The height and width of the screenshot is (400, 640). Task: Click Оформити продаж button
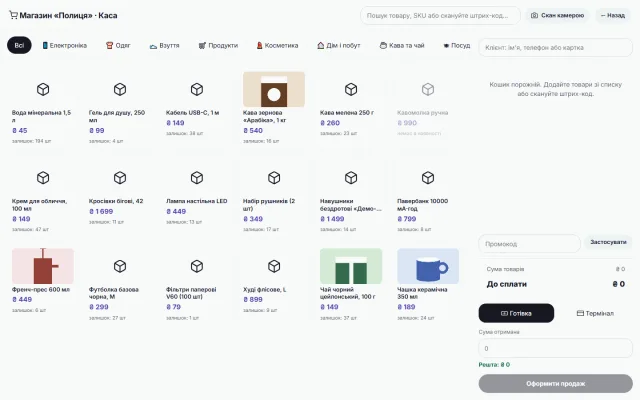tap(556, 384)
